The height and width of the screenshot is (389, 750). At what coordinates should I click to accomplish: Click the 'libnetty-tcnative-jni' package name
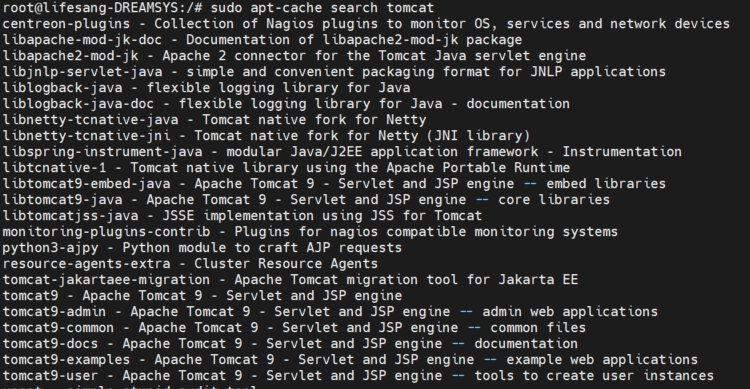(x=86, y=136)
